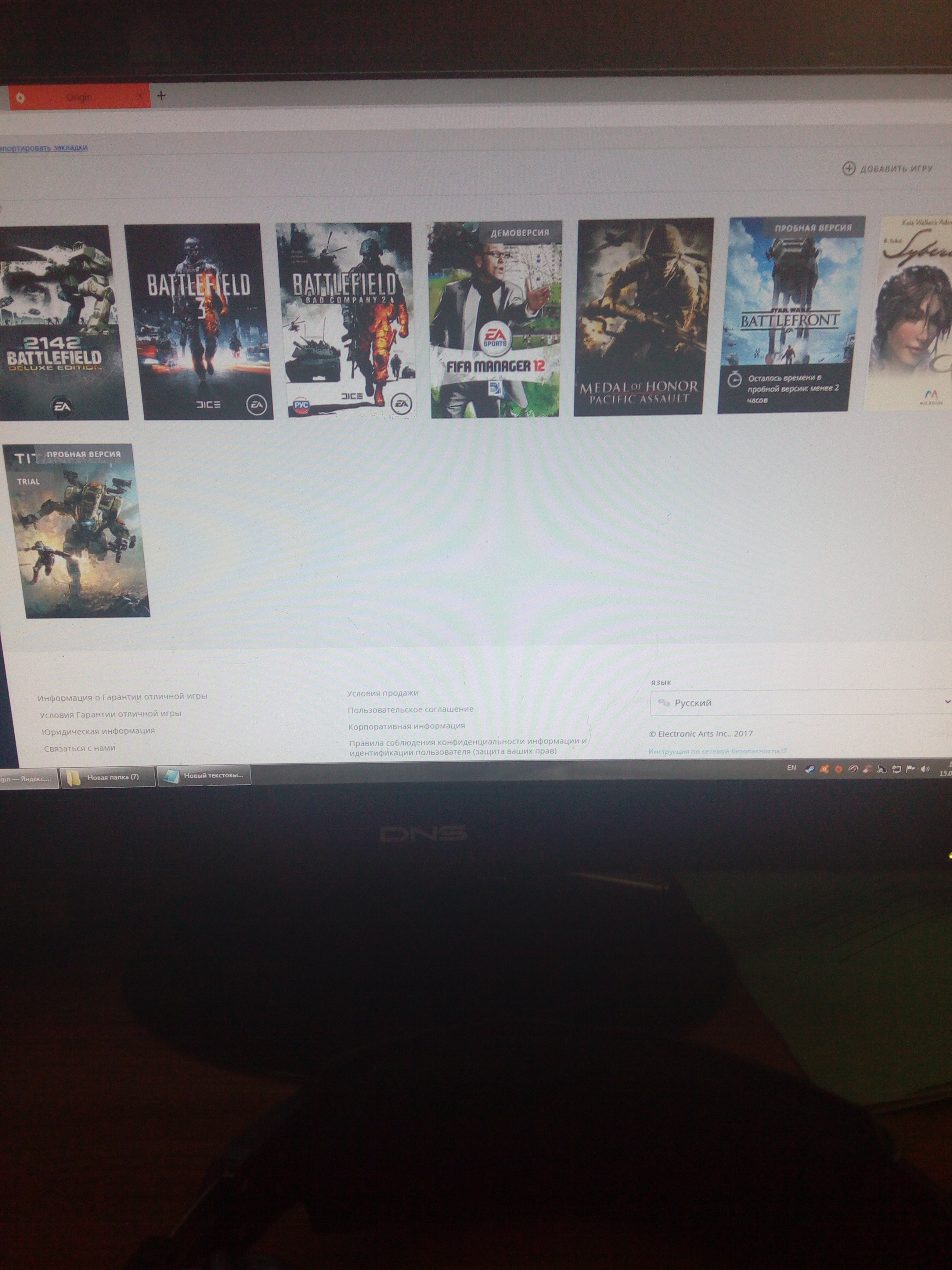Screen dimensions: 952x1270
Task: Click the volume speaker tray icon
Action: [x=925, y=768]
